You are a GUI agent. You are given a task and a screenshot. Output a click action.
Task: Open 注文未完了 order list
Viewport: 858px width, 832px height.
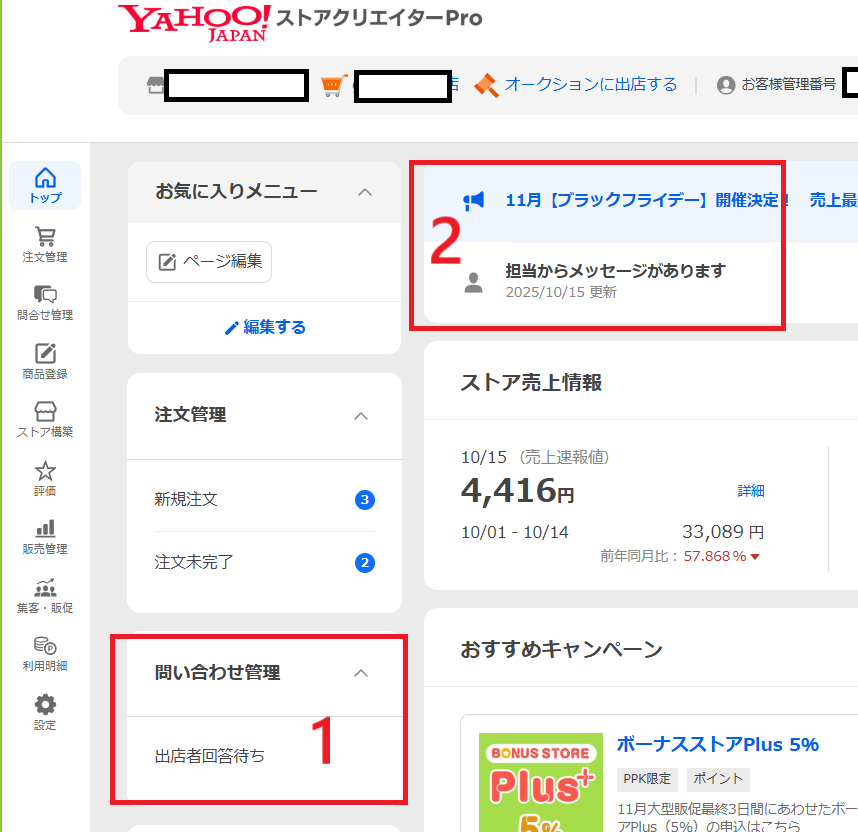click(194, 562)
